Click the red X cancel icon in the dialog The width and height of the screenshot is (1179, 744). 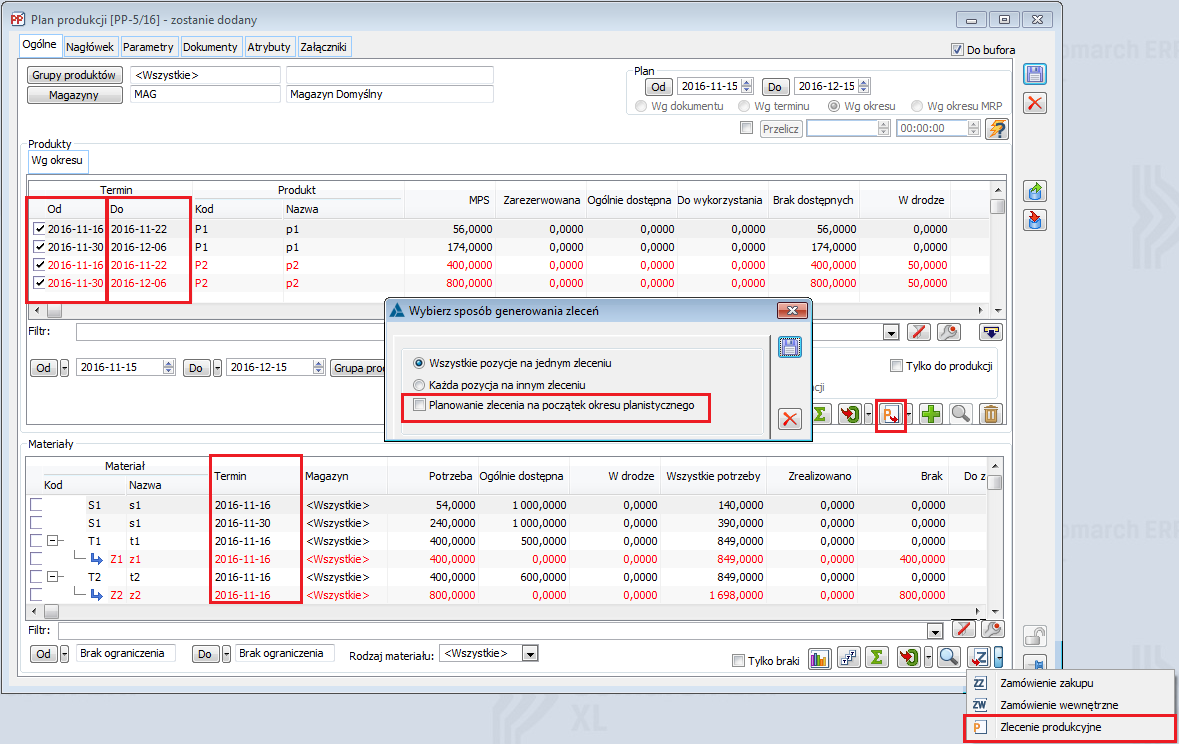click(x=790, y=419)
